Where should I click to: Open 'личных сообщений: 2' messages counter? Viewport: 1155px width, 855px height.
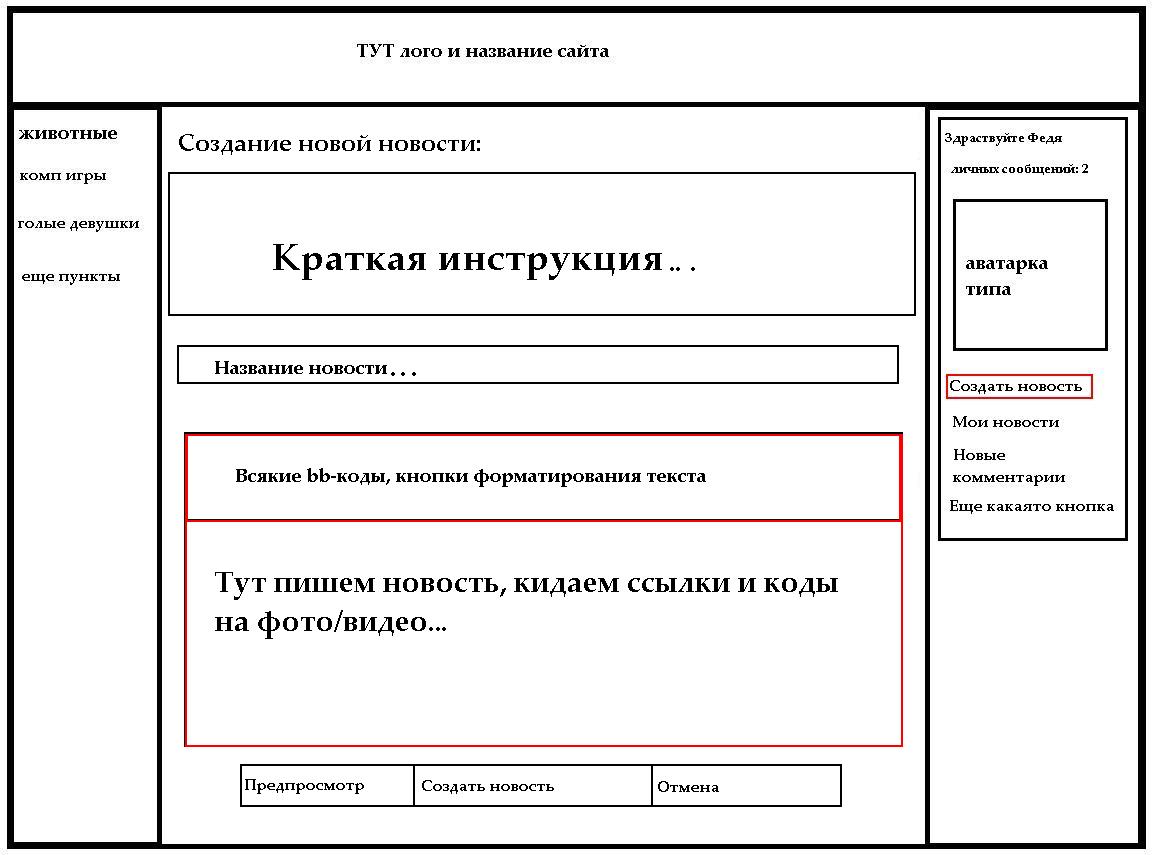(1019, 169)
